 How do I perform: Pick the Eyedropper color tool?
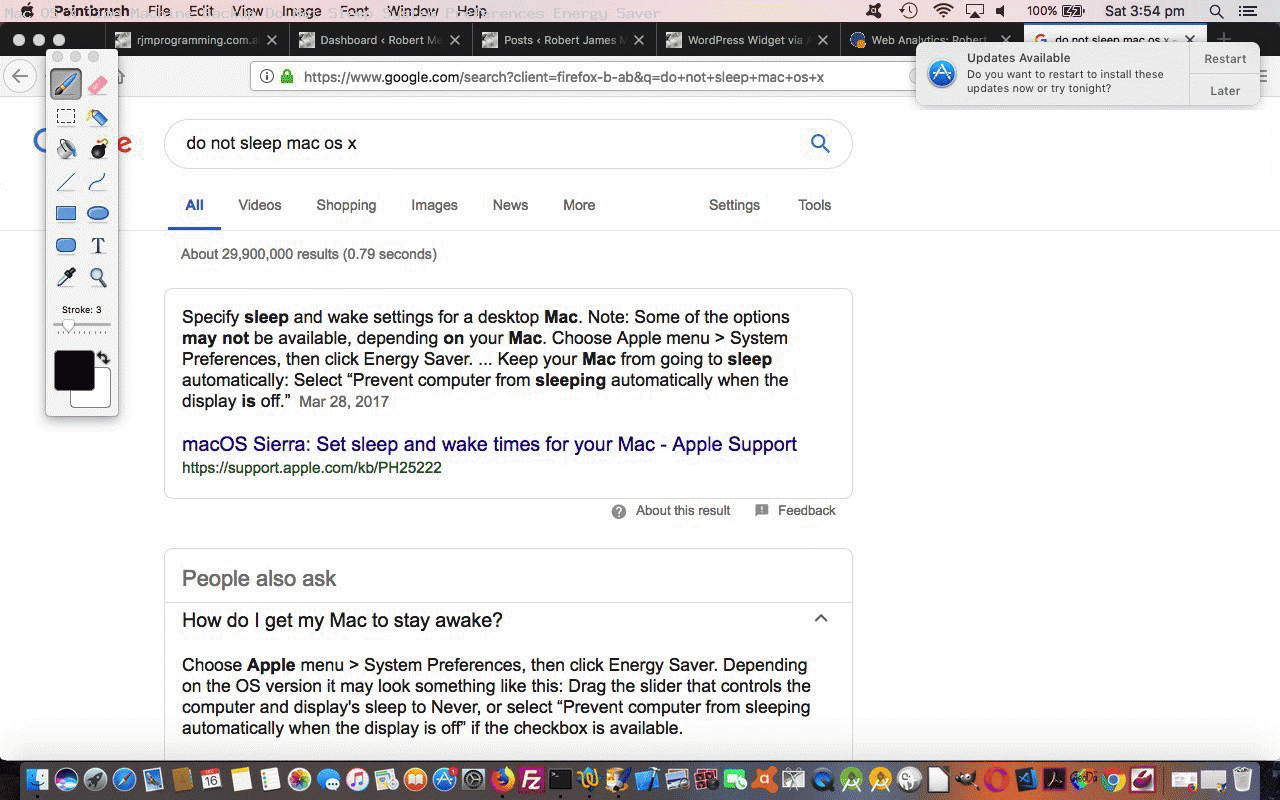point(66,277)
